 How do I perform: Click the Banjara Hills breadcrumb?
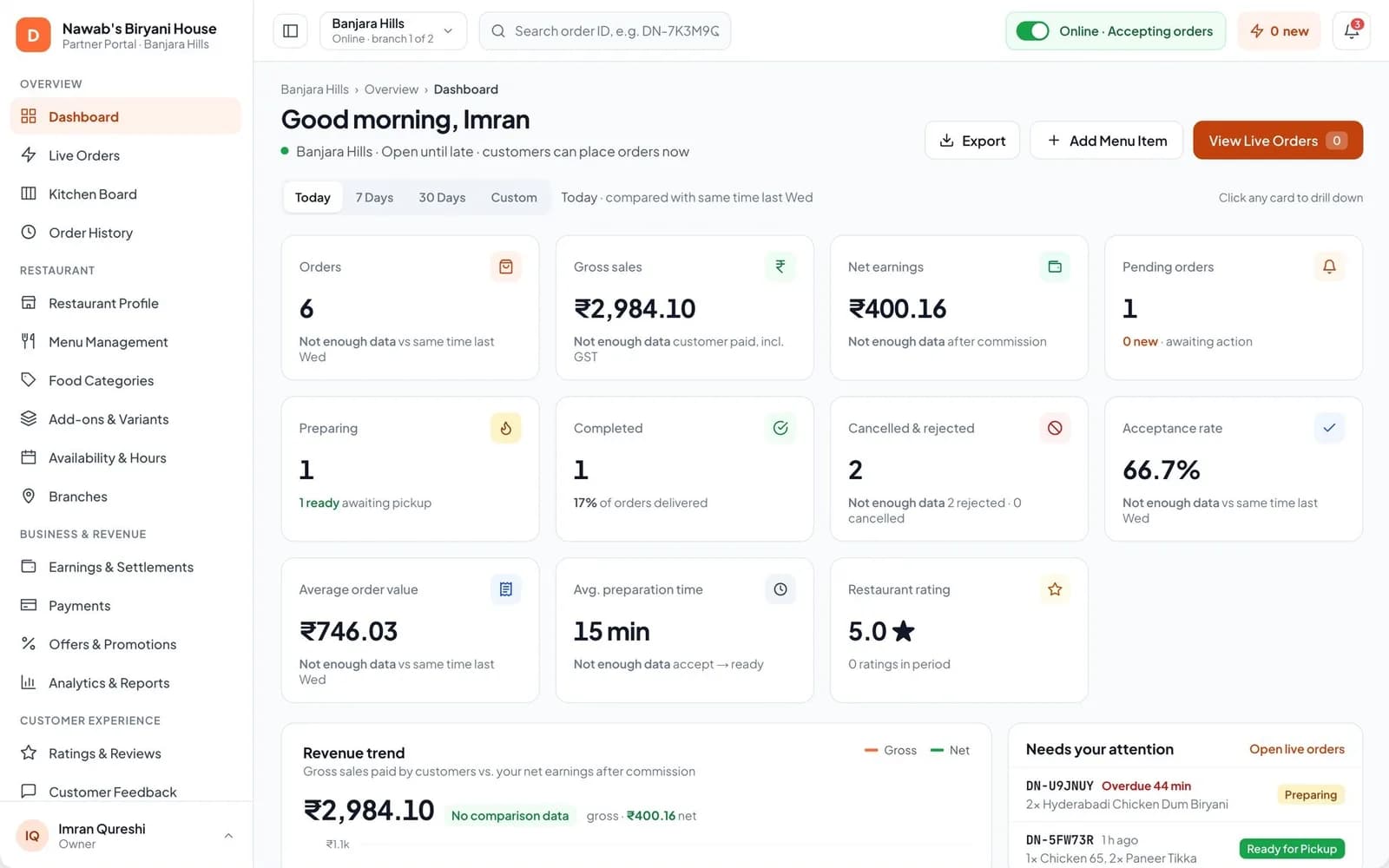coord(314,89)
